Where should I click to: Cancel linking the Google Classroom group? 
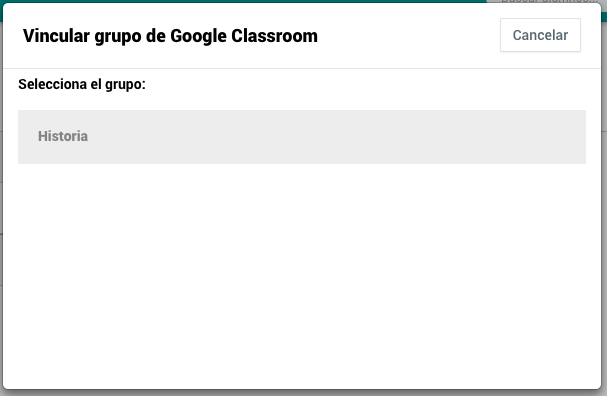click(540, 35)
